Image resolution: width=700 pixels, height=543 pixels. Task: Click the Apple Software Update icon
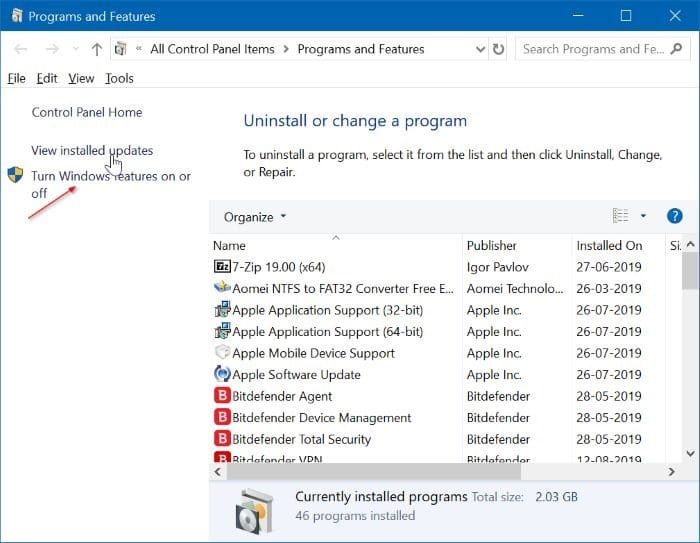click(222, 374)
